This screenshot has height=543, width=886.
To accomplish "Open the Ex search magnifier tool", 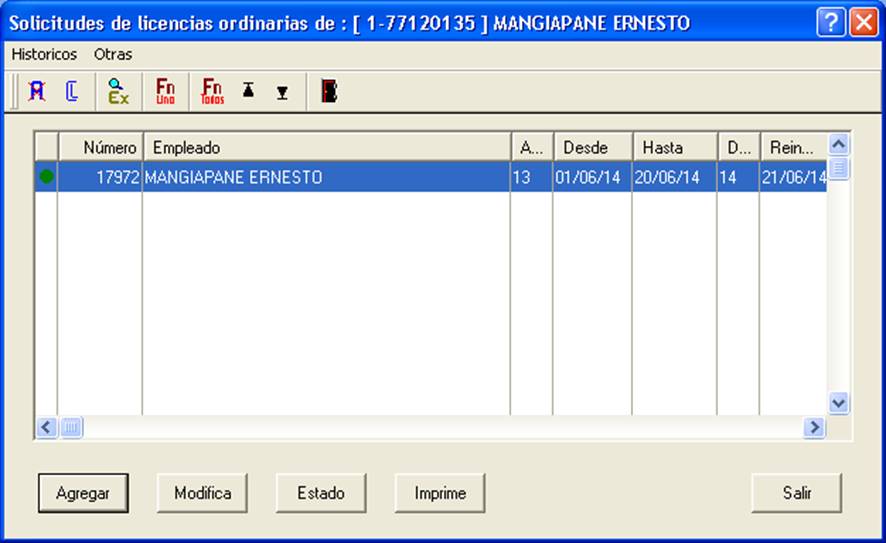I will pos(118,91).
